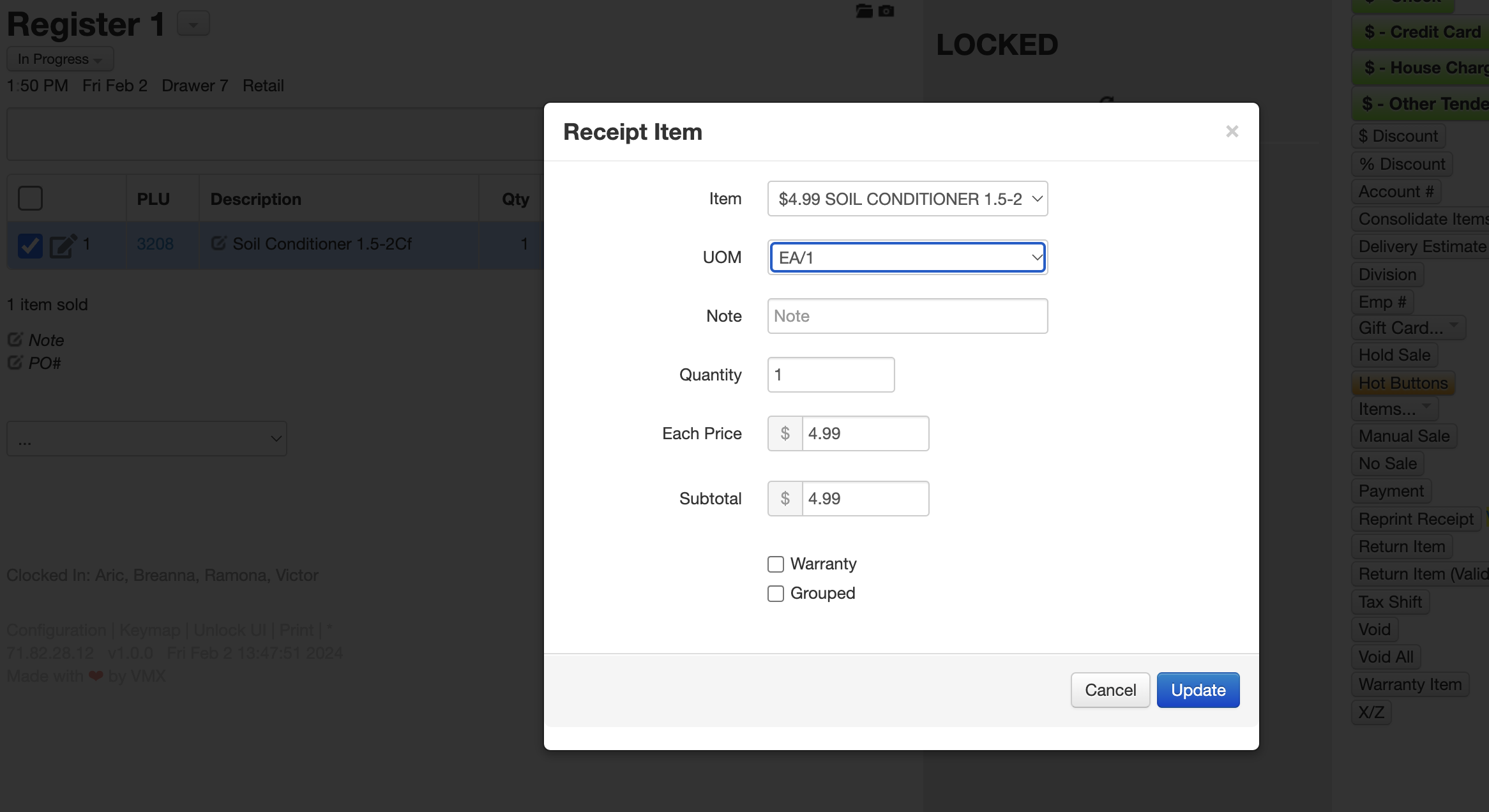Uncheck the Soil Conditioner row checkbox
1489x812 pixels.
pyautogui.click(x=30, y=245)
